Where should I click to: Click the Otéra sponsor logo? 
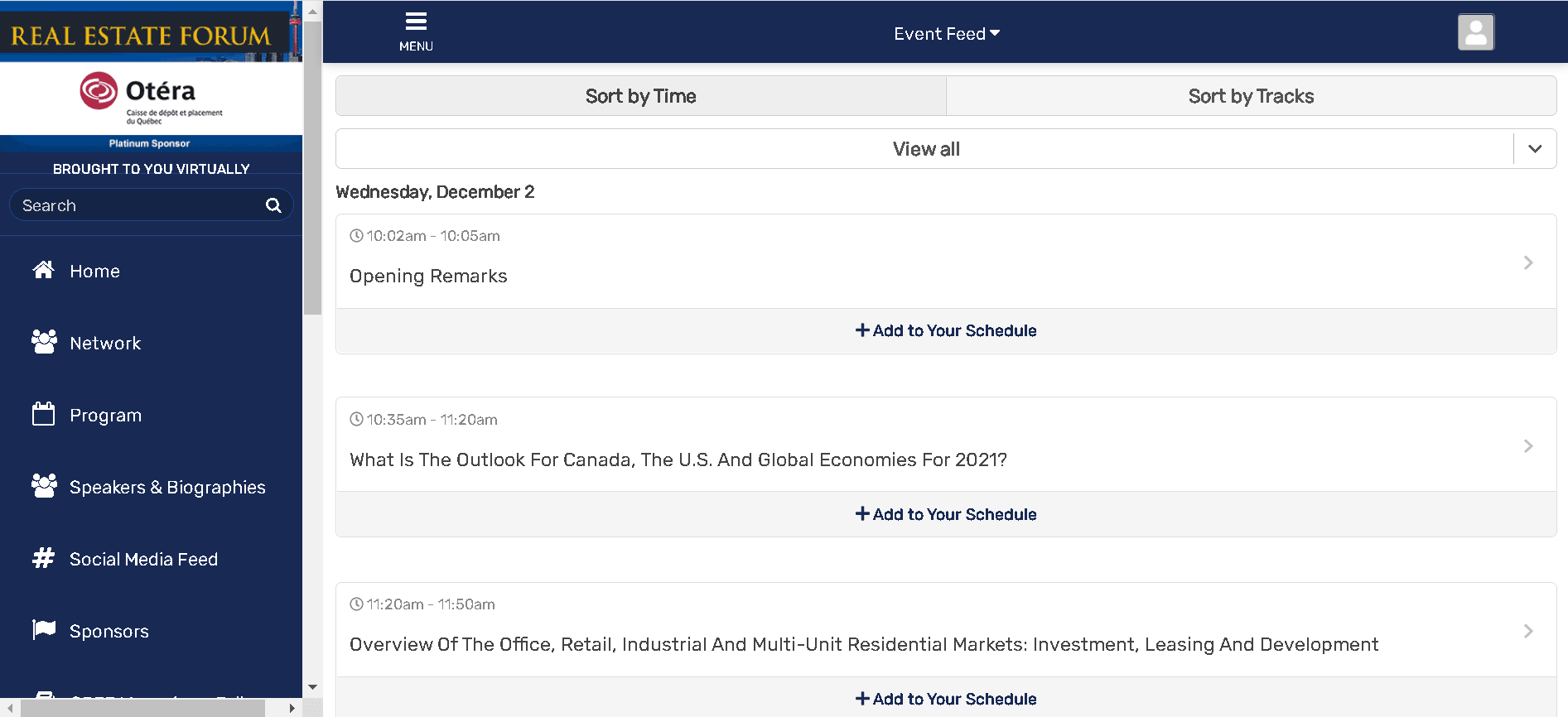tap(151, 98)
